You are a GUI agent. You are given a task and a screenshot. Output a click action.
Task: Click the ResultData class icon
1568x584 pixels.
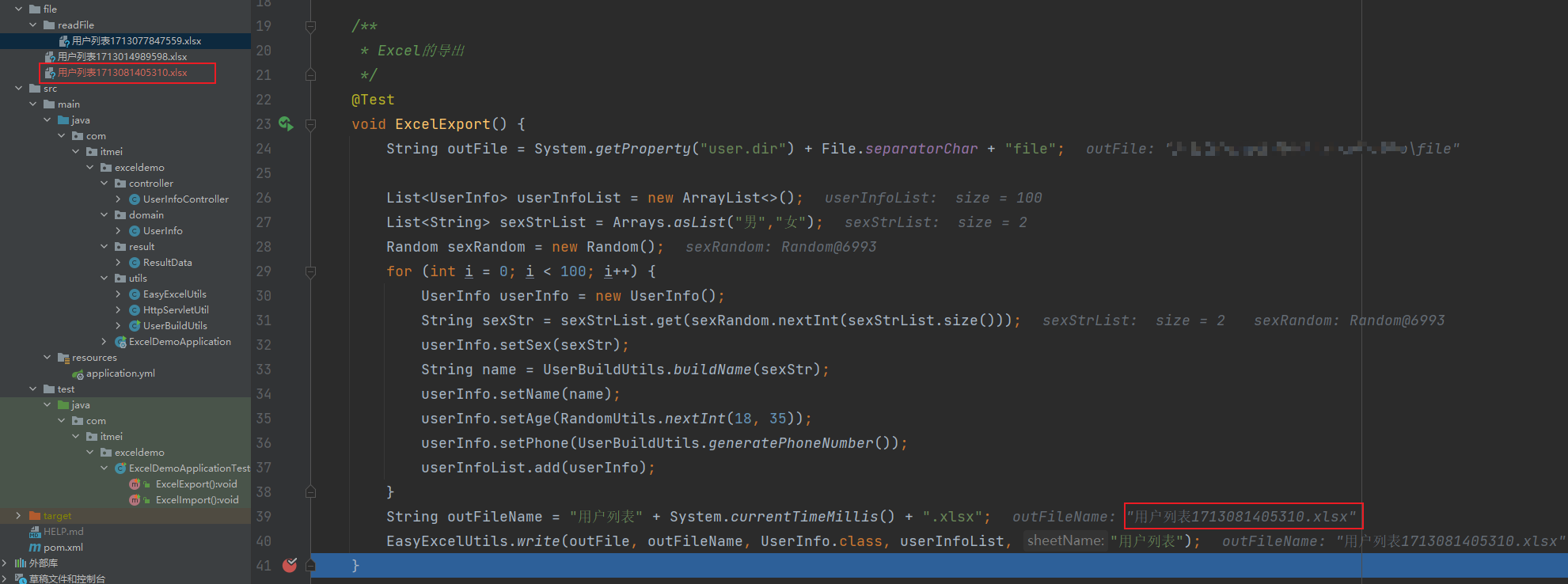(135, 263)
